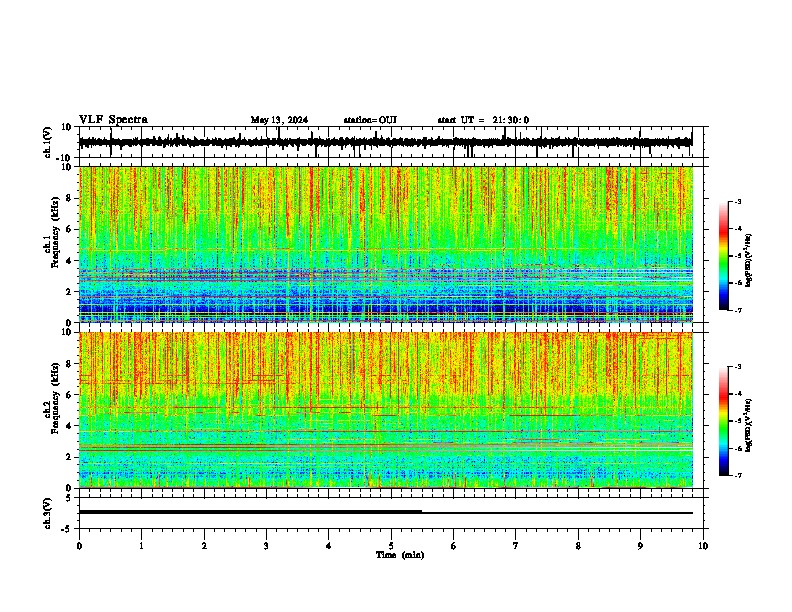Click inside the ch.2 spectrogram plot

(x=386, y=410)
